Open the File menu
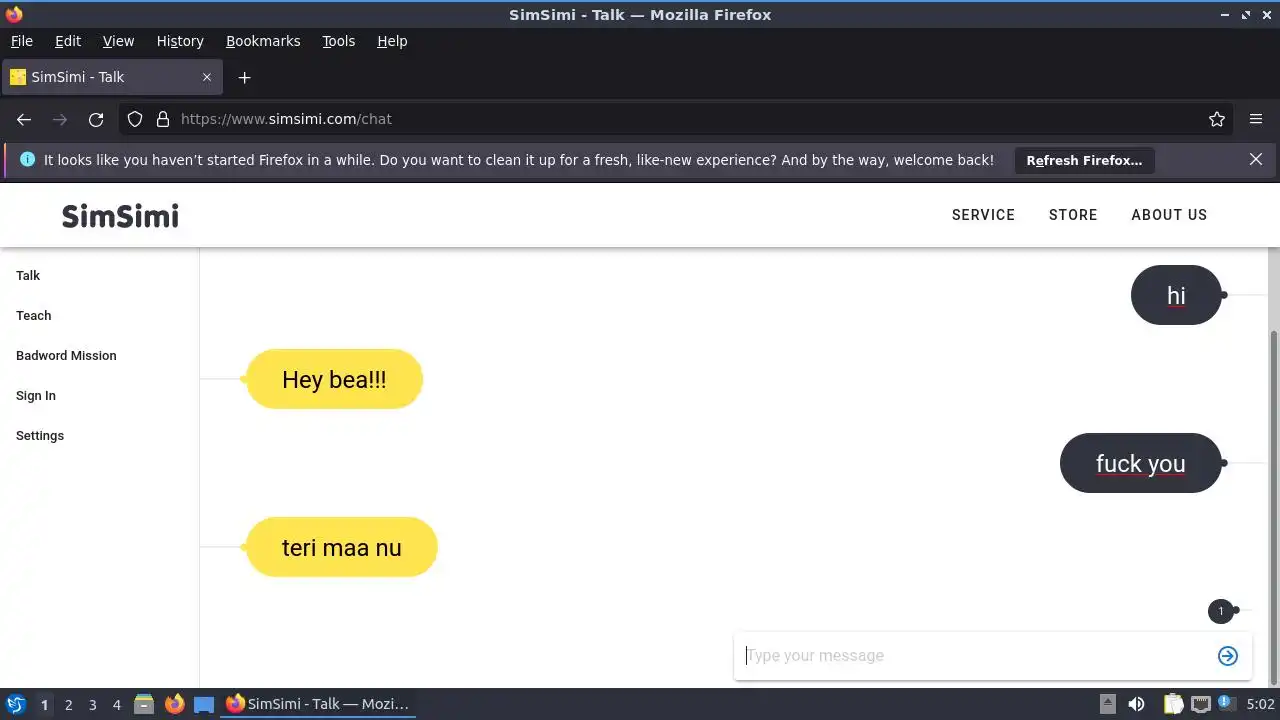1280x720 pixels. pos(22,41)
